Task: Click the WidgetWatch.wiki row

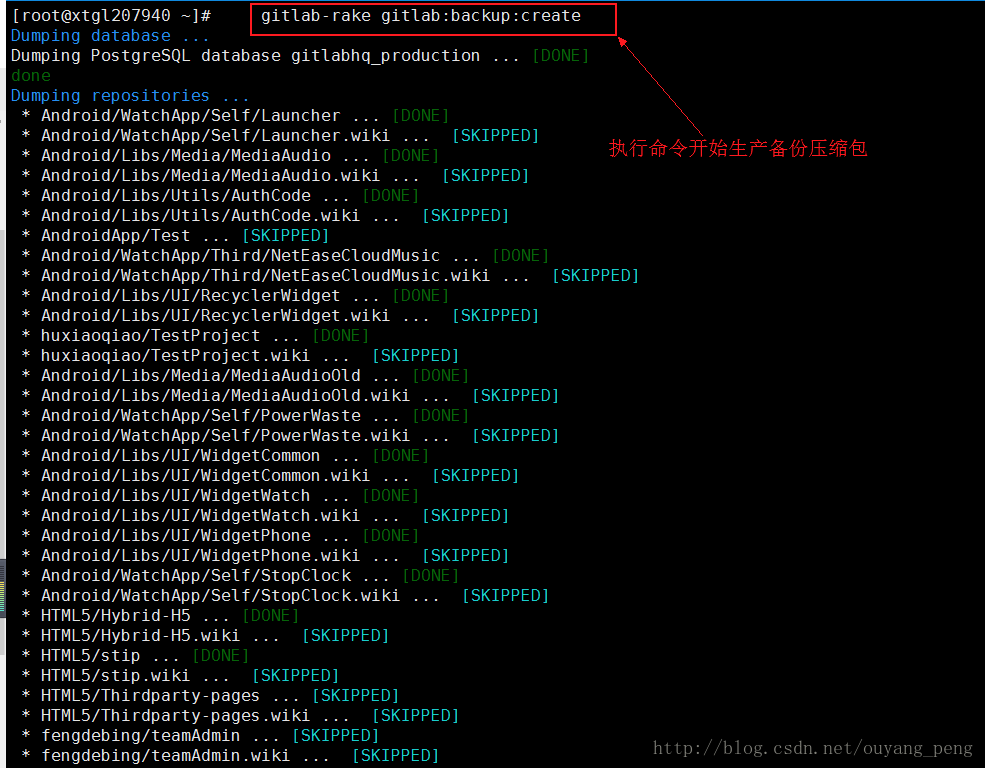Action: click(x=265, y=516)
